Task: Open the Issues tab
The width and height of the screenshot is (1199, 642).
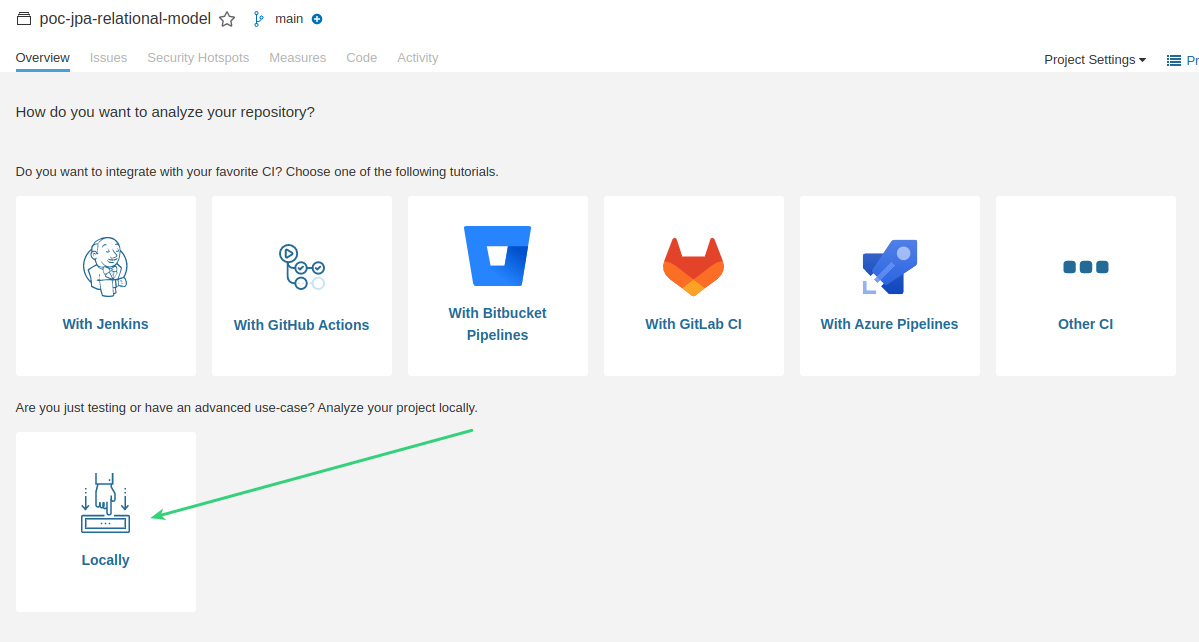Action: pos(109,58)
